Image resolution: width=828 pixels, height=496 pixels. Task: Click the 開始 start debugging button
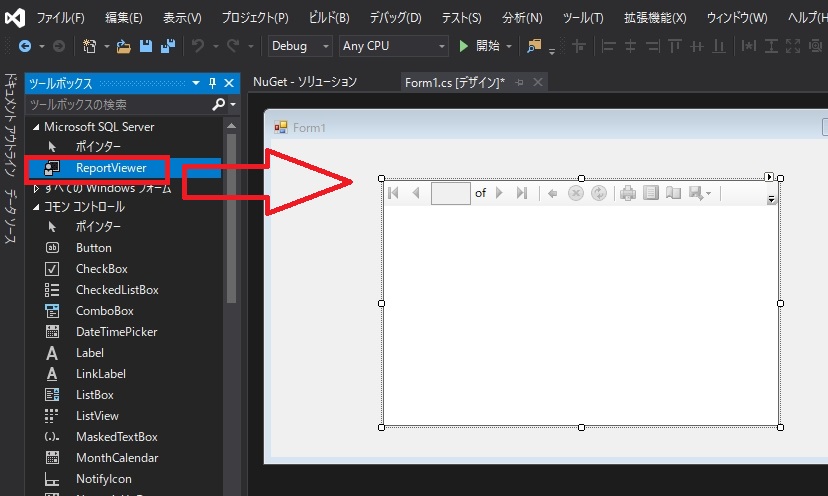coord(479,46)
